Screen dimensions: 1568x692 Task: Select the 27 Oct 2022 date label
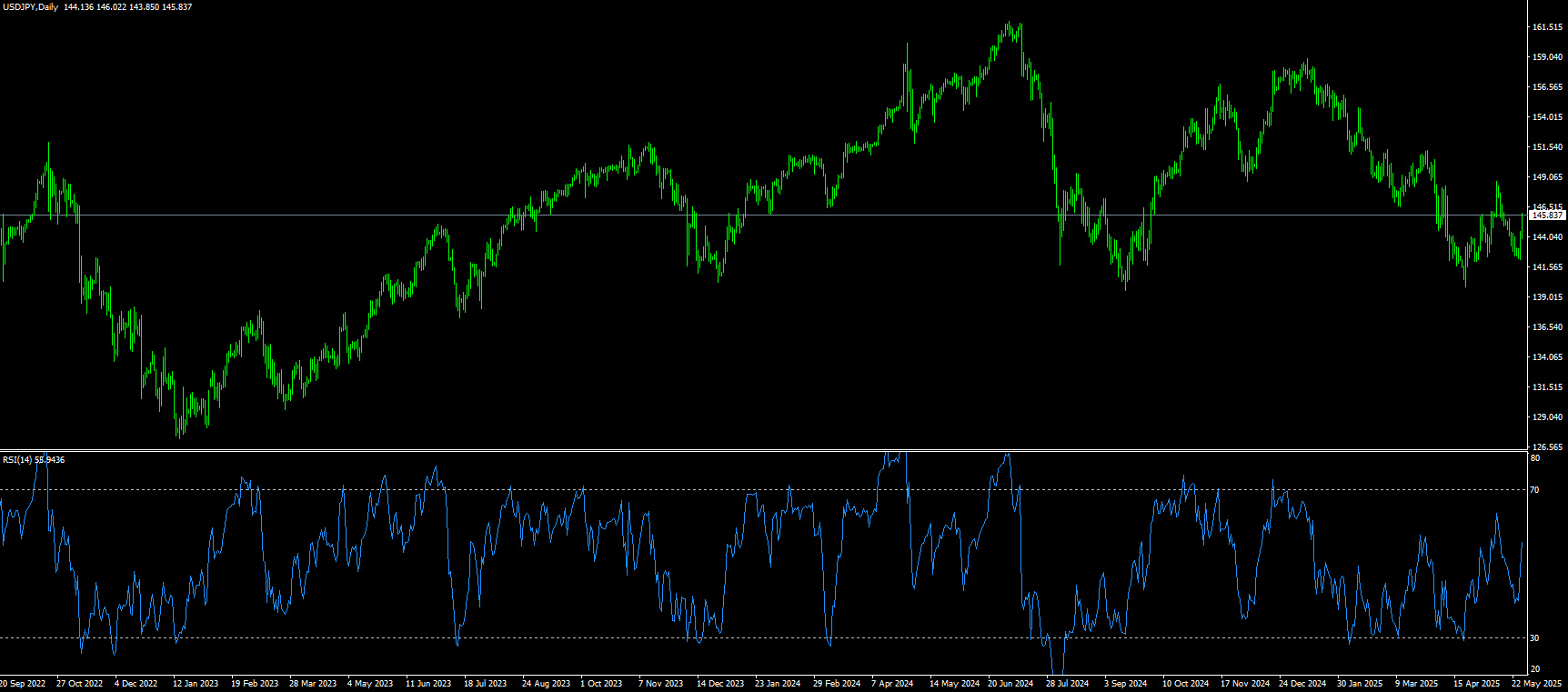pos(80,684)
